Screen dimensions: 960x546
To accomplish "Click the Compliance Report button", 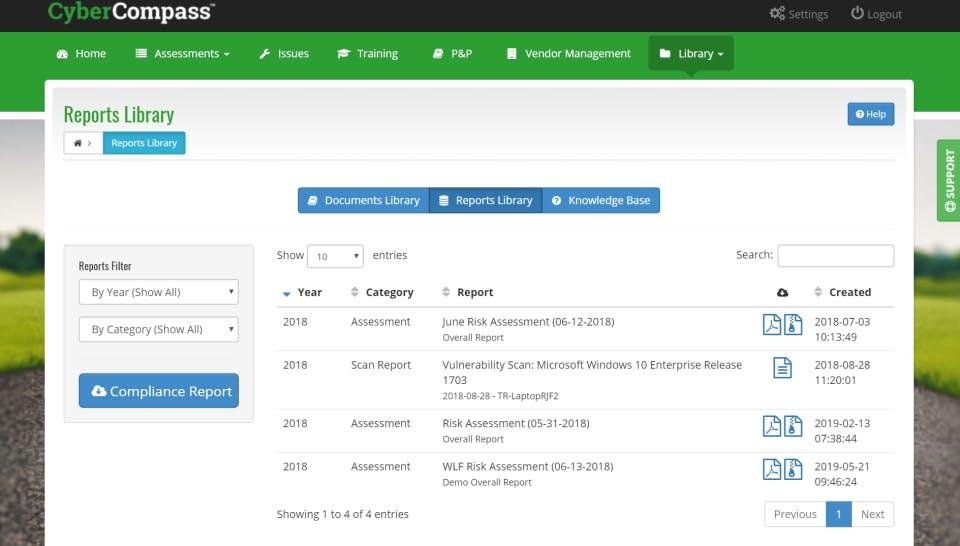I will pyautogui.click(x=159, y=391).
